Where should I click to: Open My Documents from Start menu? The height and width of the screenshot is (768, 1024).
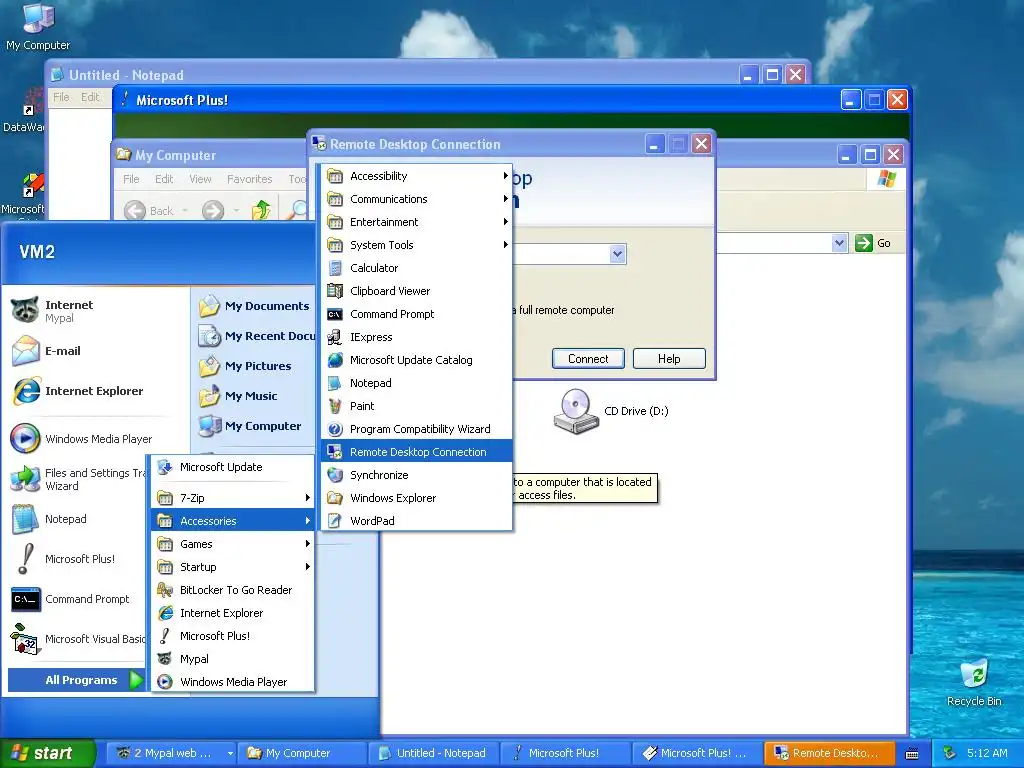point(255,306)
